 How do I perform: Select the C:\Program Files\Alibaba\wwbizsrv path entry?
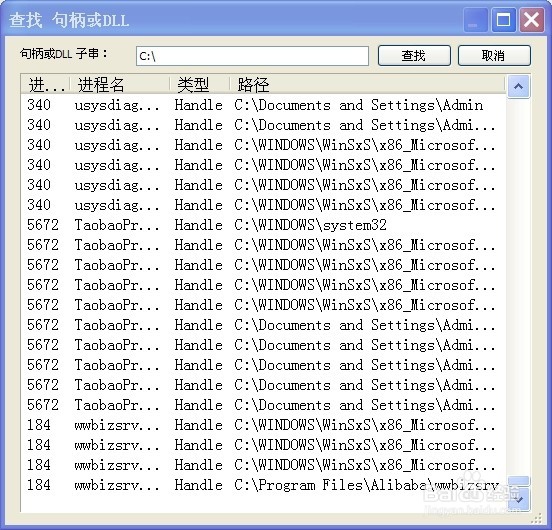[x=366, y=485]
